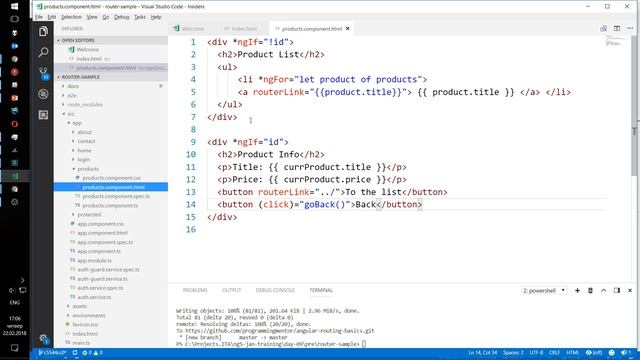
Task: Change language mode via HTML in status bar
Action: point(573,353)
